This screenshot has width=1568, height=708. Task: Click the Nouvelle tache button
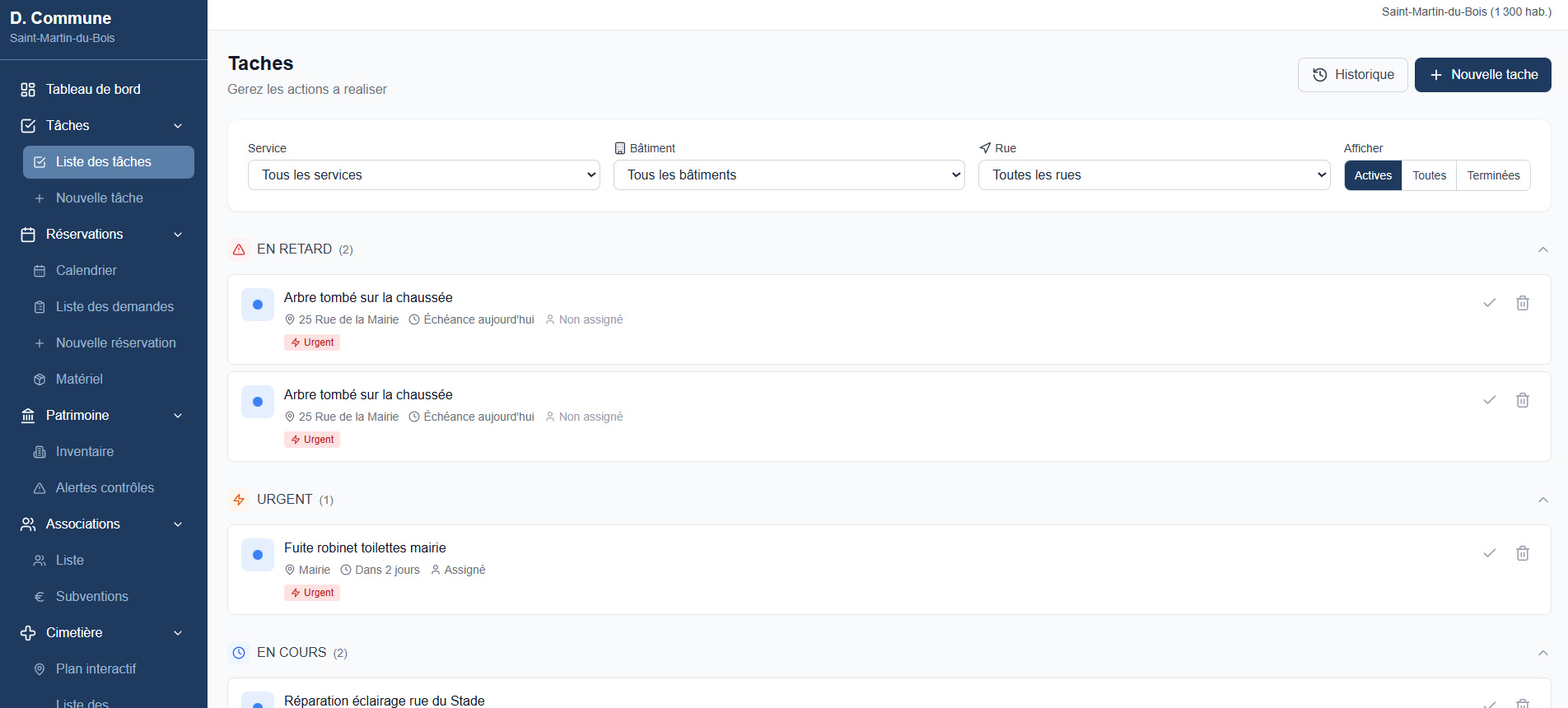click(1482, 75)
